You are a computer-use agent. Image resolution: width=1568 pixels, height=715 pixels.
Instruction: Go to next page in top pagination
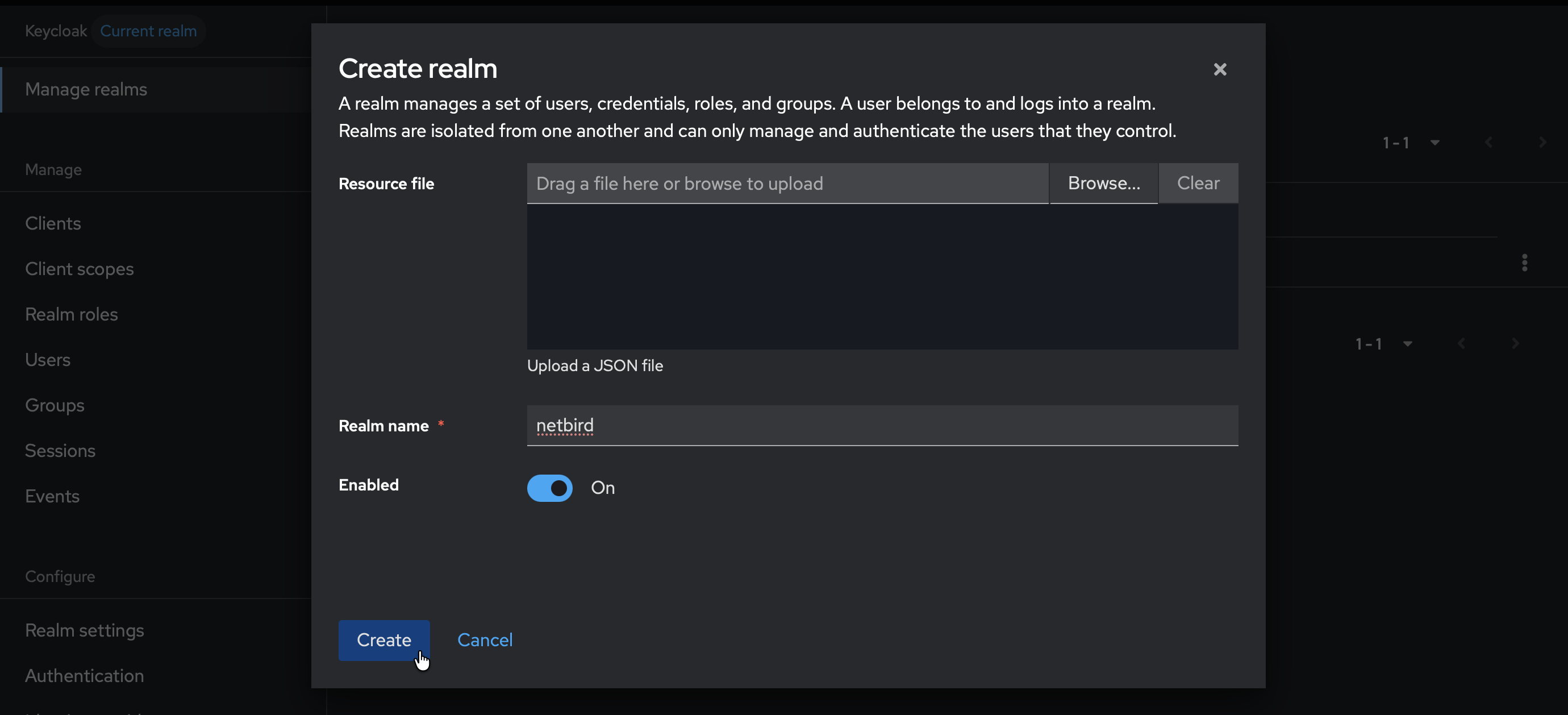coord(1542,143)
